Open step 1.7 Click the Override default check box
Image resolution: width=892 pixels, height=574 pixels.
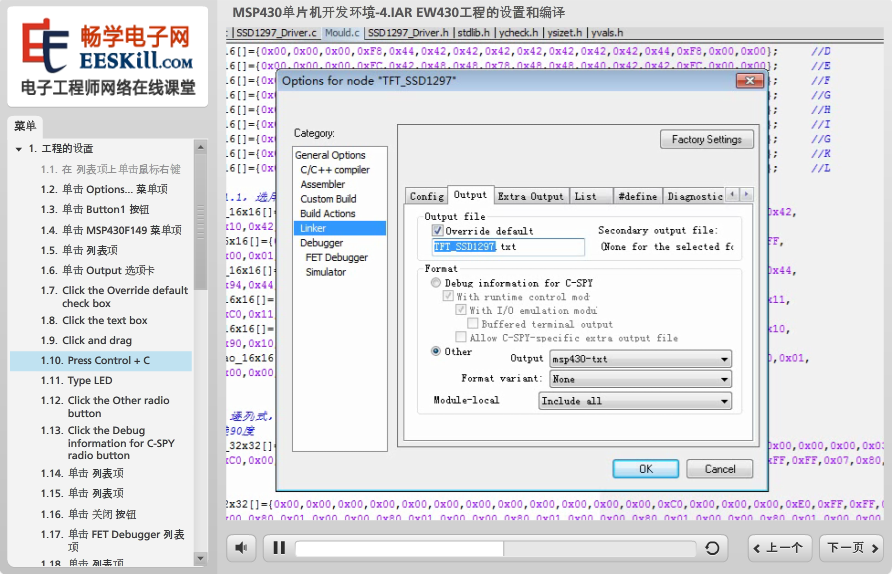[x=114, y=296]
